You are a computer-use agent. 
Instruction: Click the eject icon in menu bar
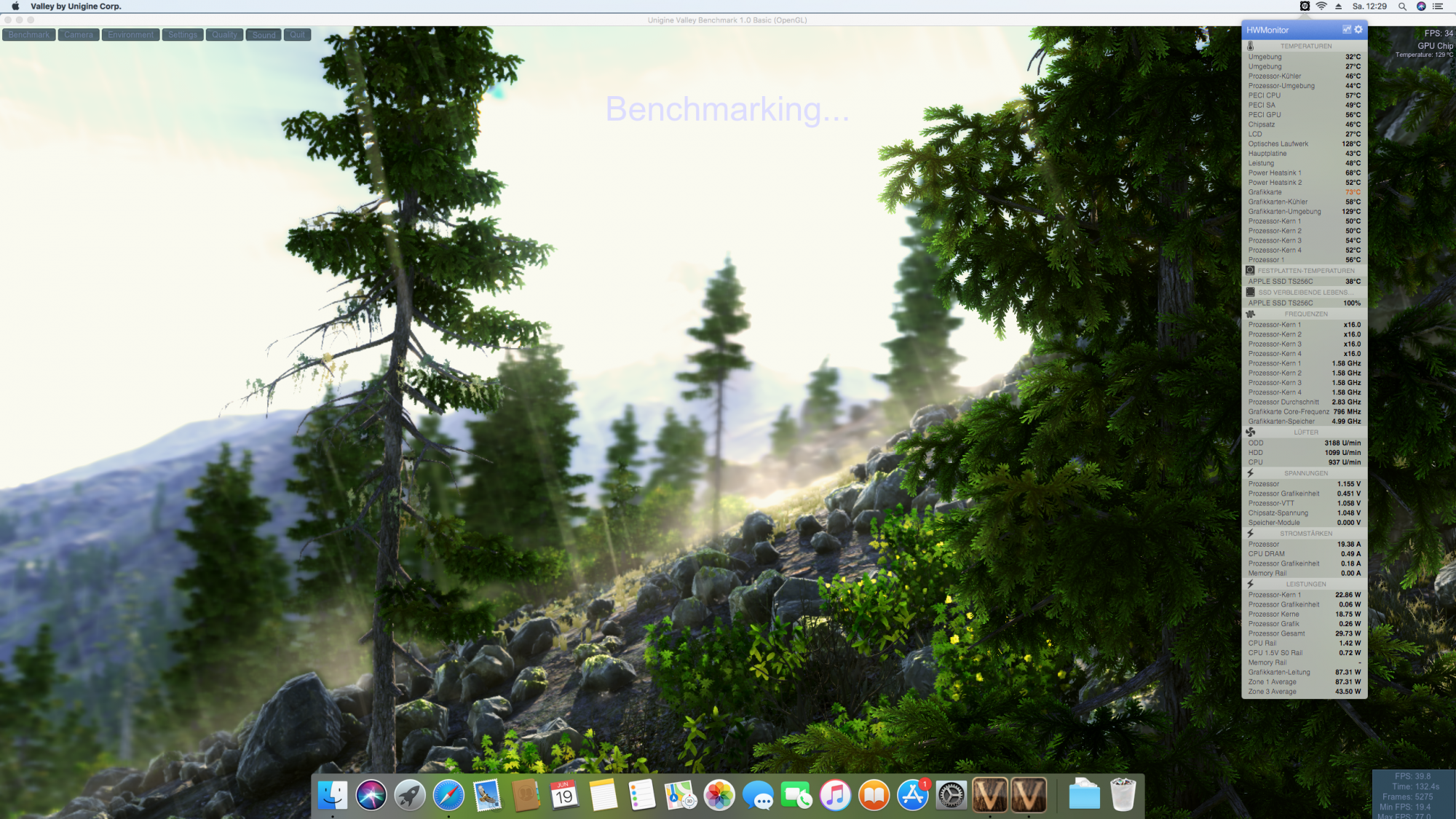[x=1338, y=6]
